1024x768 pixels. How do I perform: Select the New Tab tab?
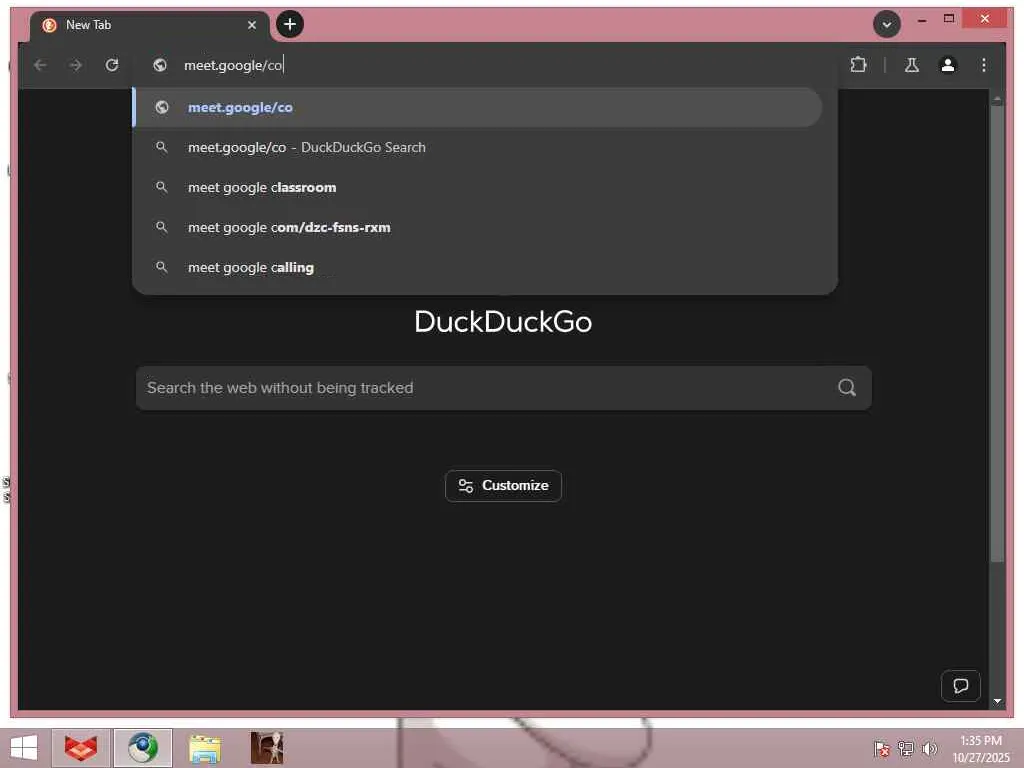click(150, 25)
